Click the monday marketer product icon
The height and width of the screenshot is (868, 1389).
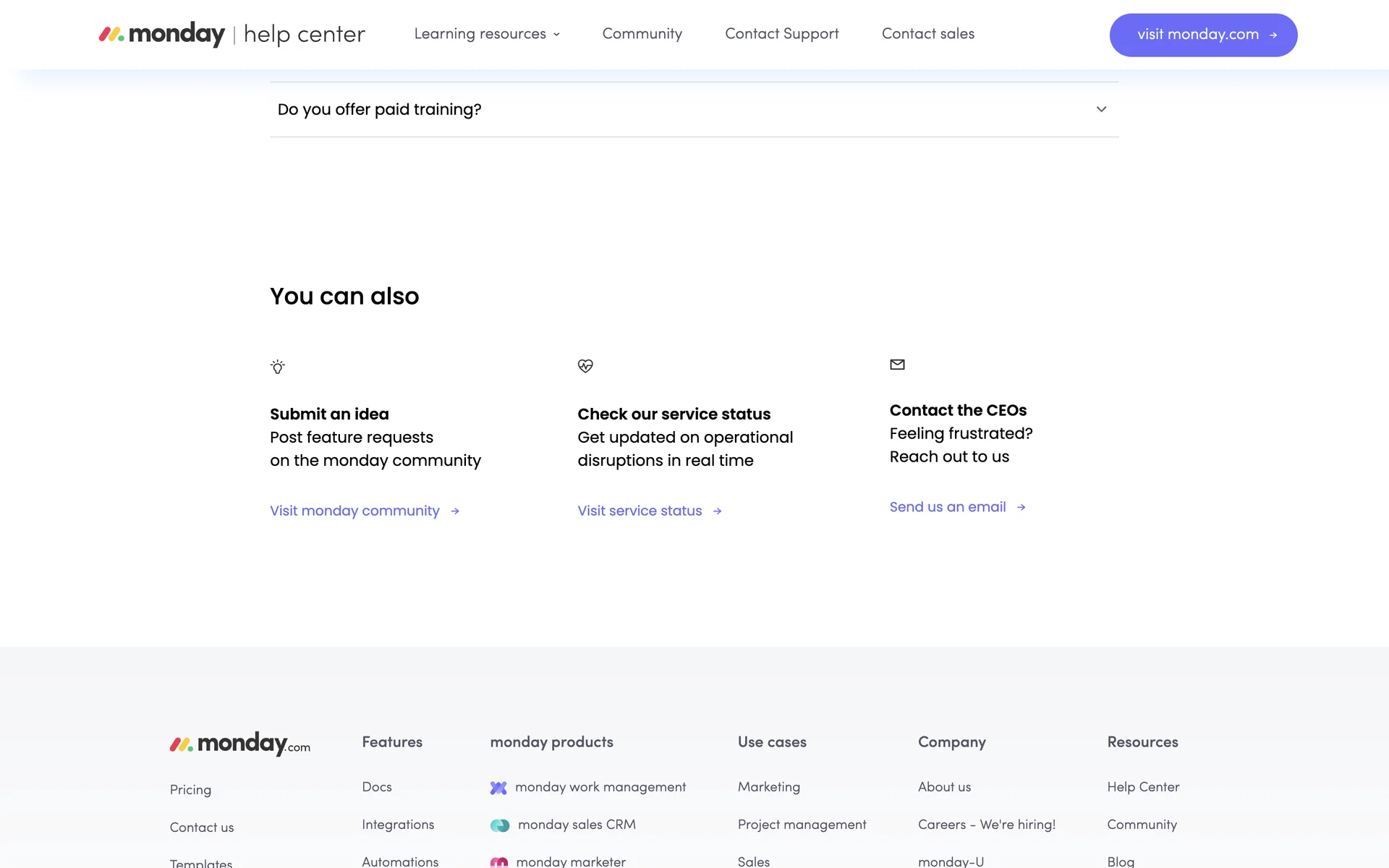(x=499, y=861)
